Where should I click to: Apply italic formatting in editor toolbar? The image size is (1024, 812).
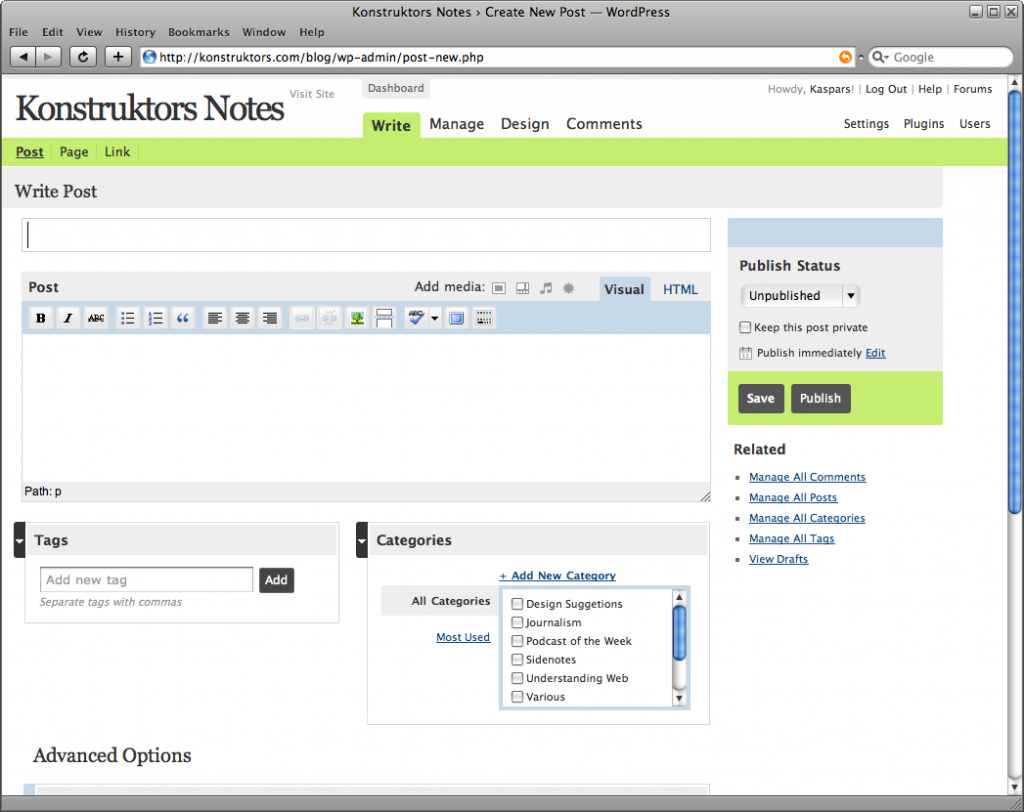[68, 318]
